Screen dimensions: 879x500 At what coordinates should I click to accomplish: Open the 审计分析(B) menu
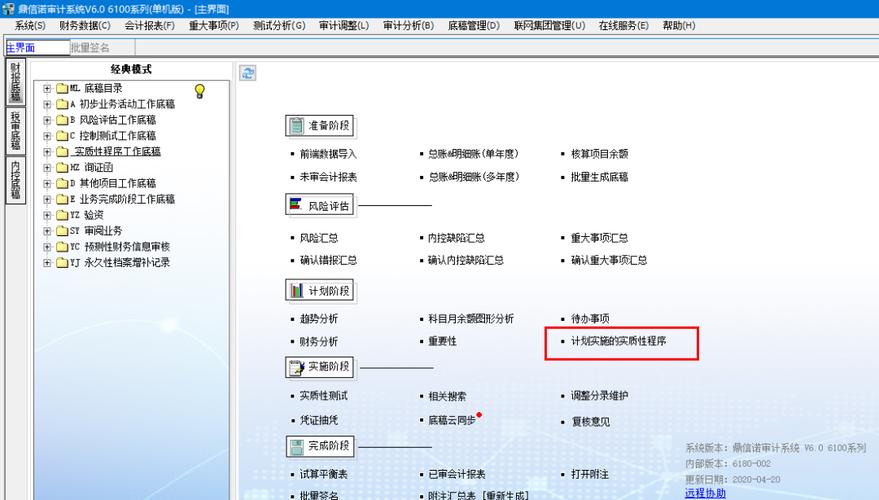[x=408, y=26]
